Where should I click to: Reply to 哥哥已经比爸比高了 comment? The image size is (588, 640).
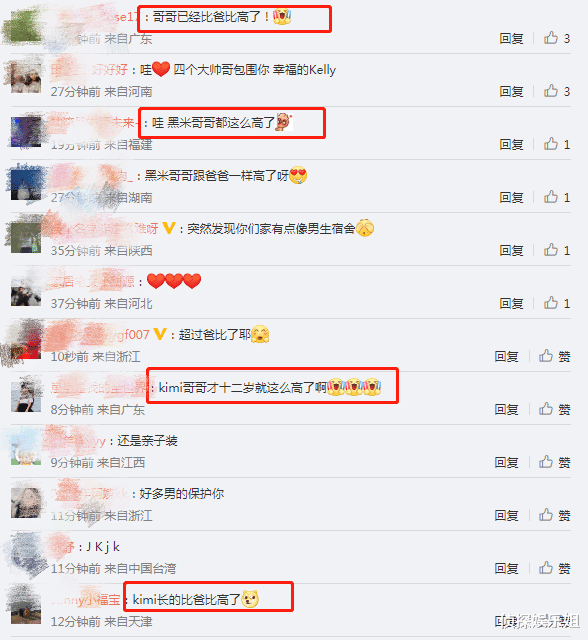click(511, 39)
